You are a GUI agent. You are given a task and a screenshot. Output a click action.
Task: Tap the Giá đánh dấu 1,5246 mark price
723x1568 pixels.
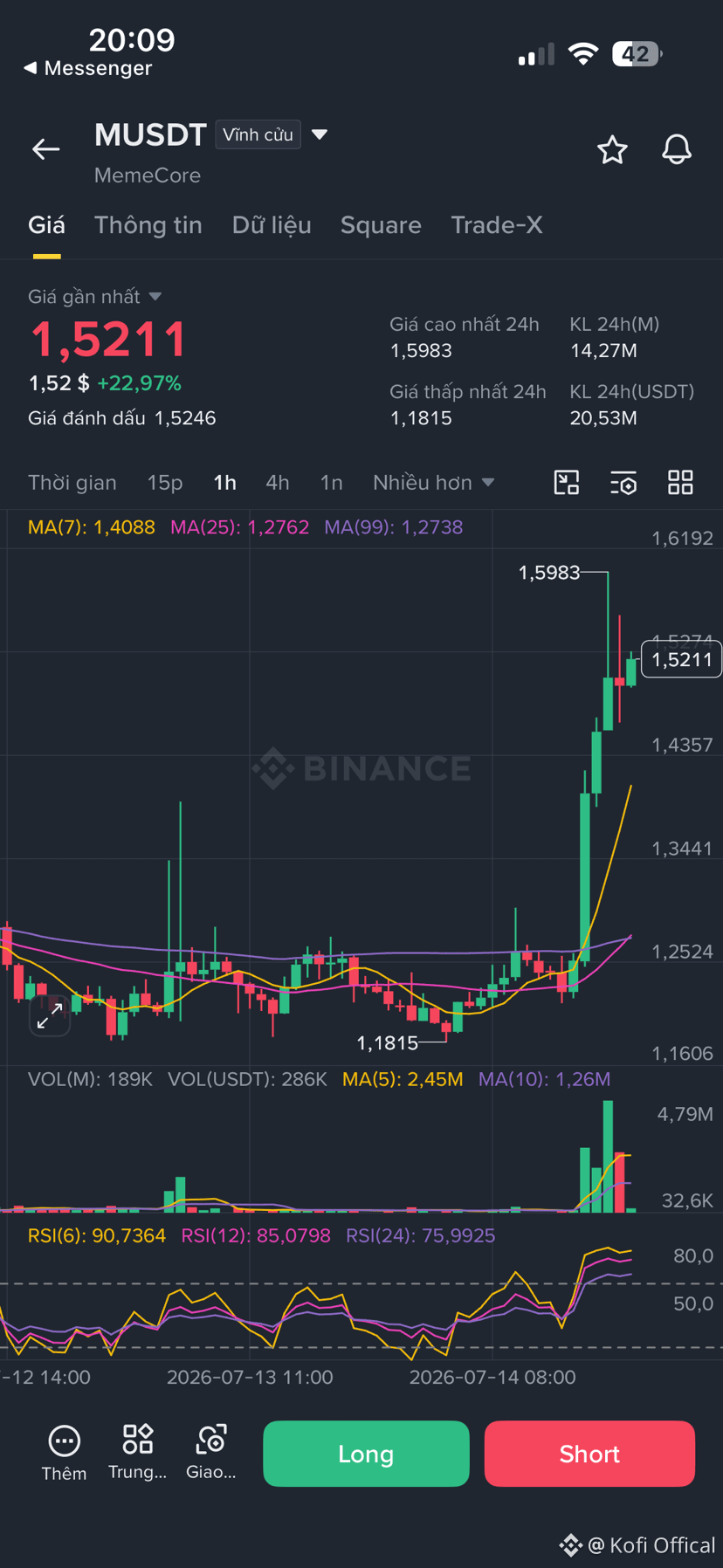[x=122, y=418]
